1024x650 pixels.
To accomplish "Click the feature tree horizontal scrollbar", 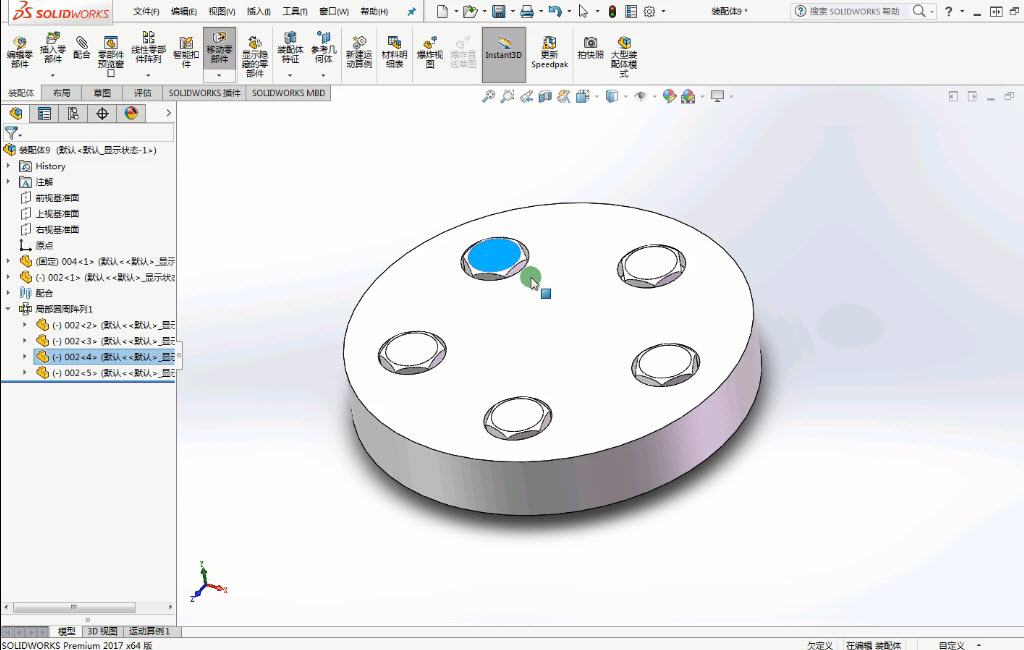I will pos(74,607).
